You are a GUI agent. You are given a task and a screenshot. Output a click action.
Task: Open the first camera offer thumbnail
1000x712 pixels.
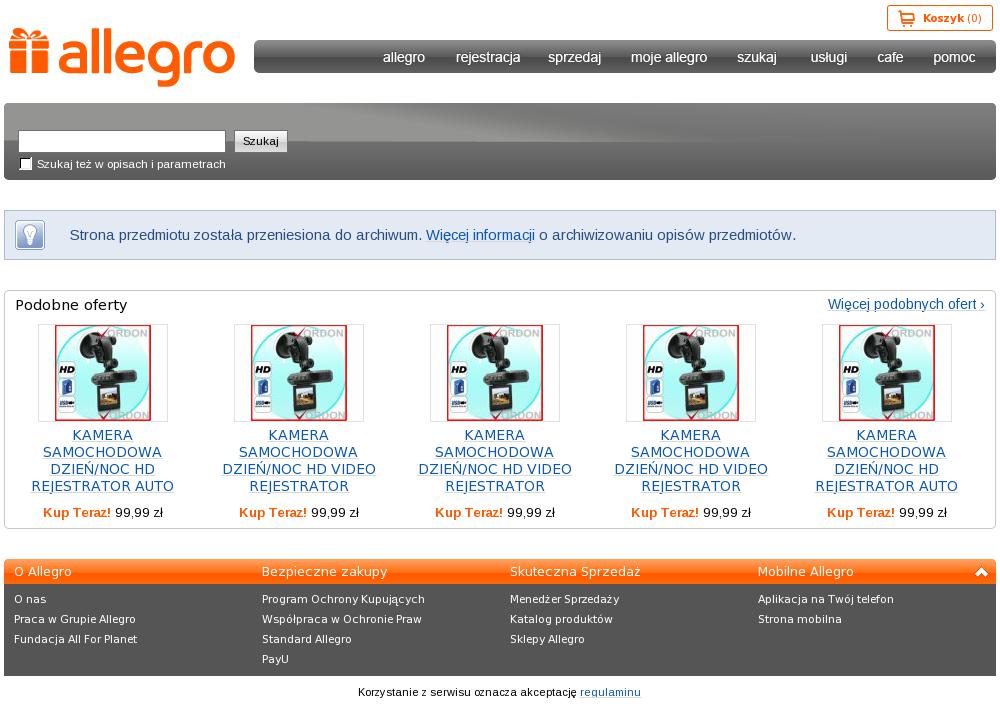(103, 373)
